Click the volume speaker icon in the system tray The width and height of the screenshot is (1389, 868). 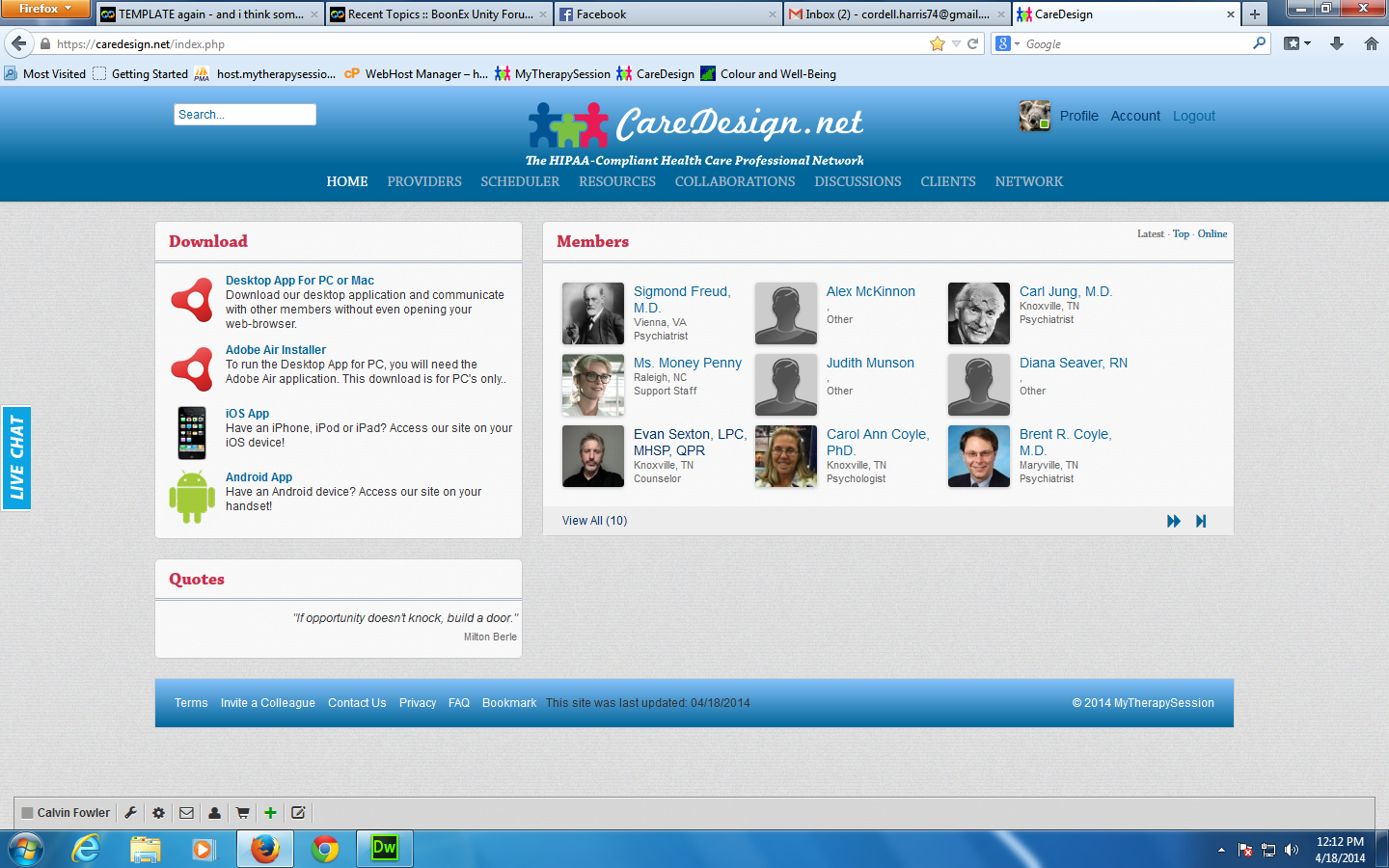(x=1292, y=850)
